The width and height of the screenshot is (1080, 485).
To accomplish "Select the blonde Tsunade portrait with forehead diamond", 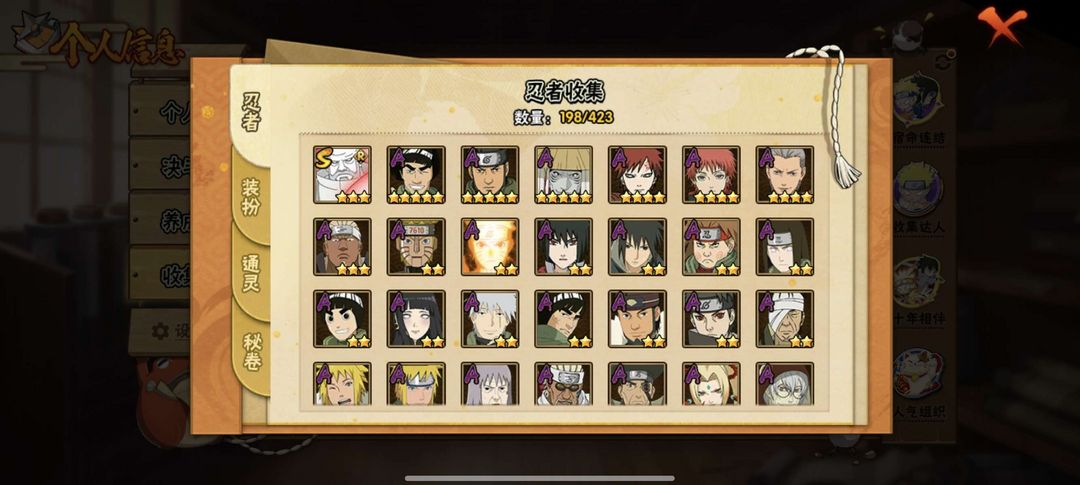I will pyautogui.click(x=711, y=384).
